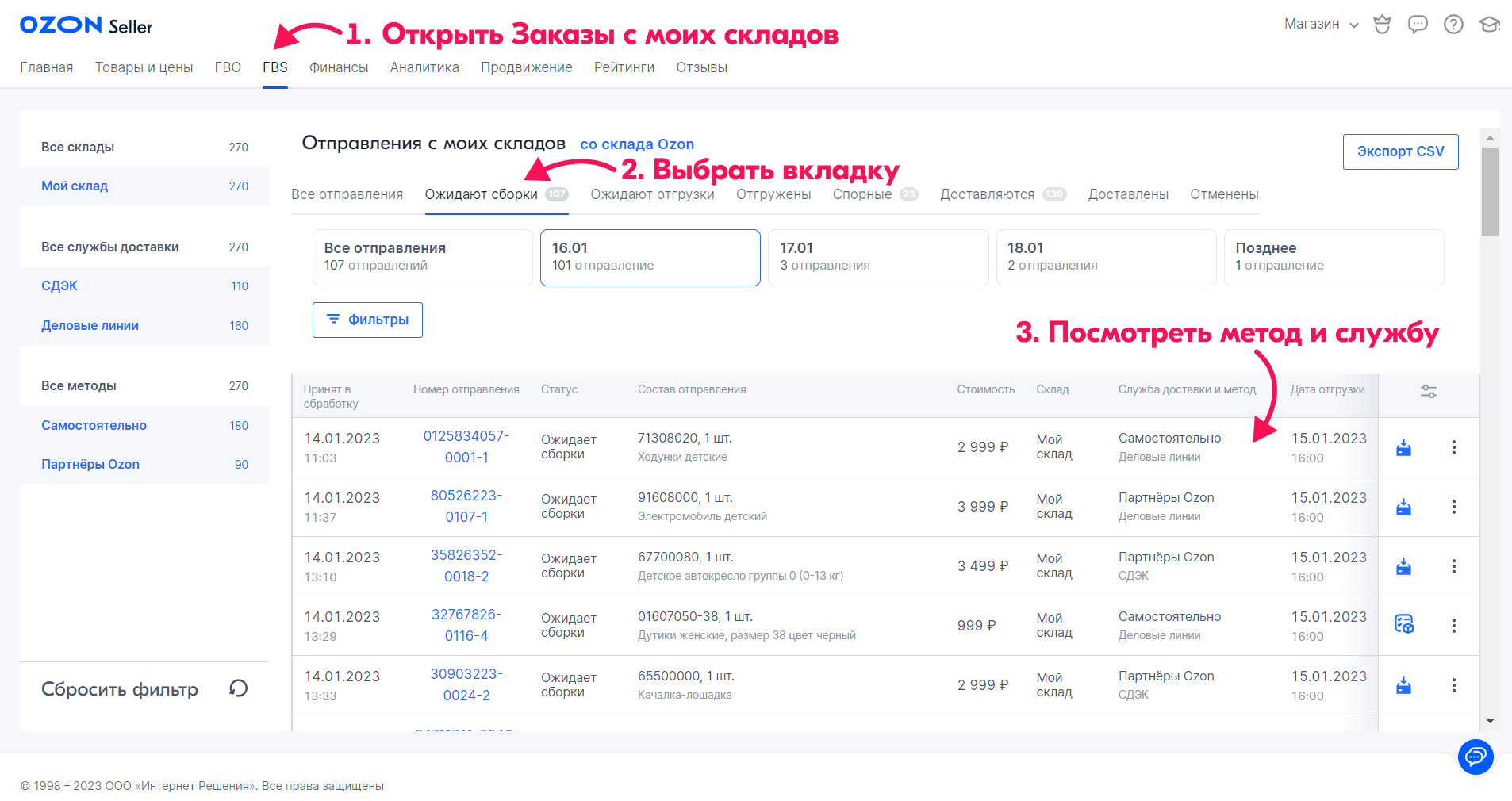Open the Аналитика menu item
1512x801 pixels.
tap(424, 67)
